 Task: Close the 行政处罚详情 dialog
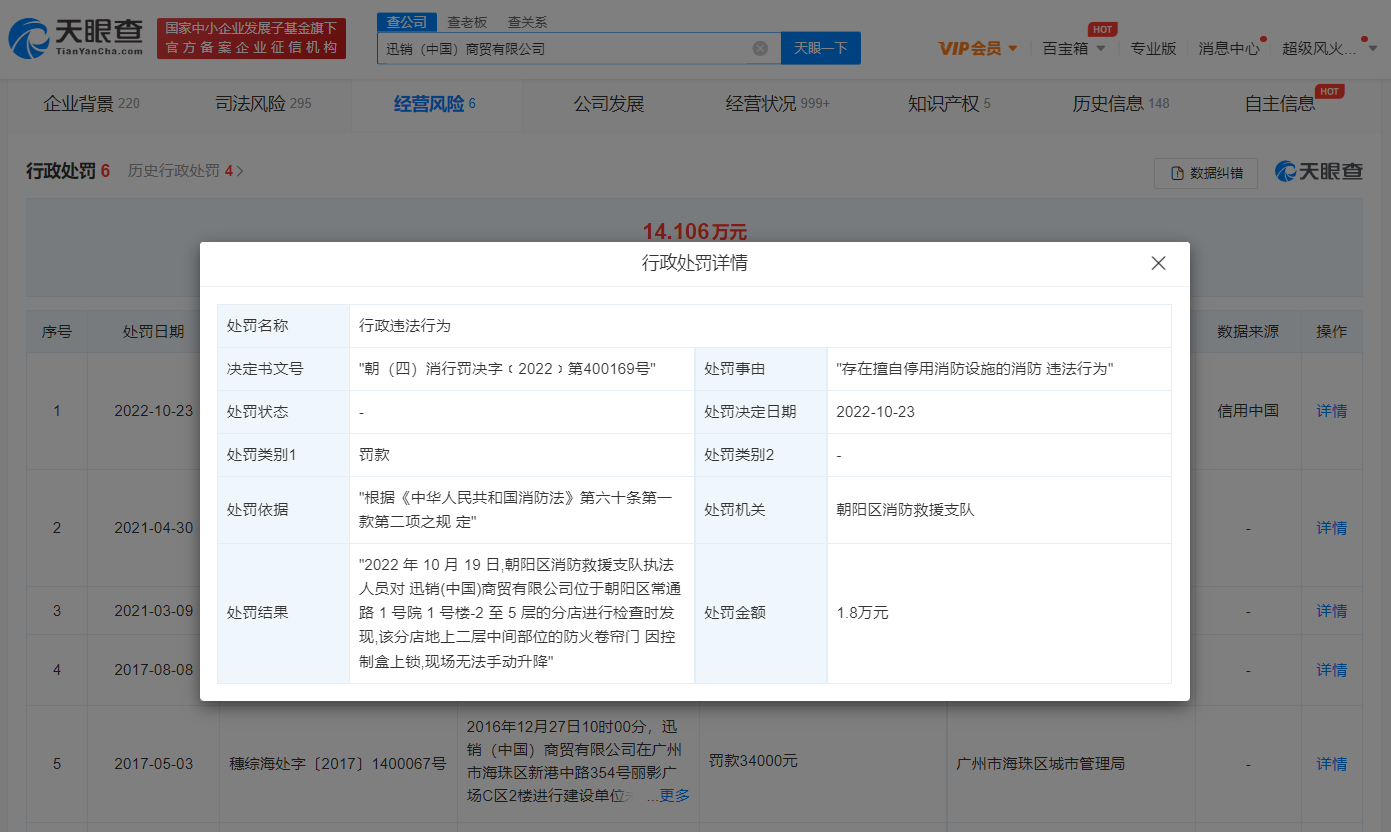1158,263
